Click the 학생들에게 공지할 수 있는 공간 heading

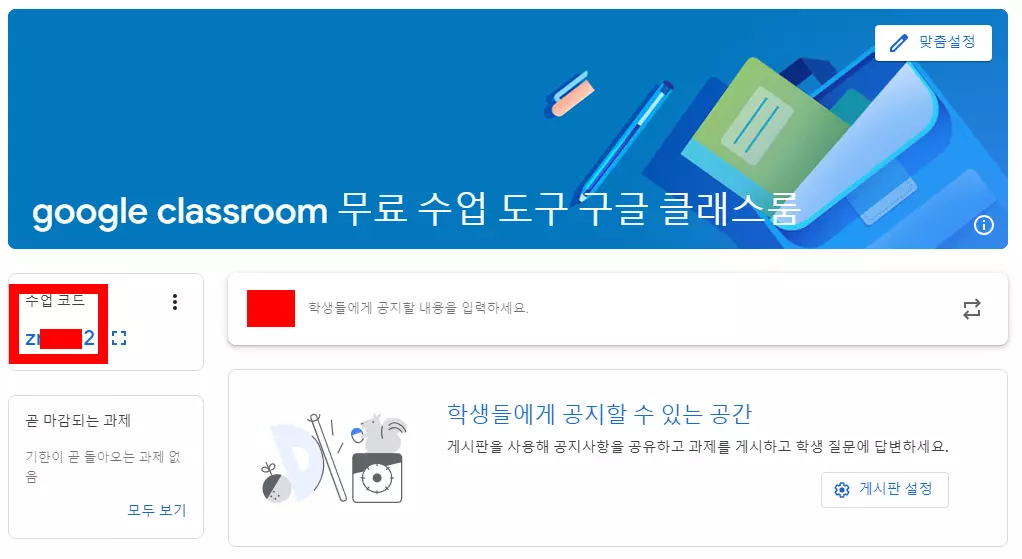pyautogui.click(x=600, y=414)
